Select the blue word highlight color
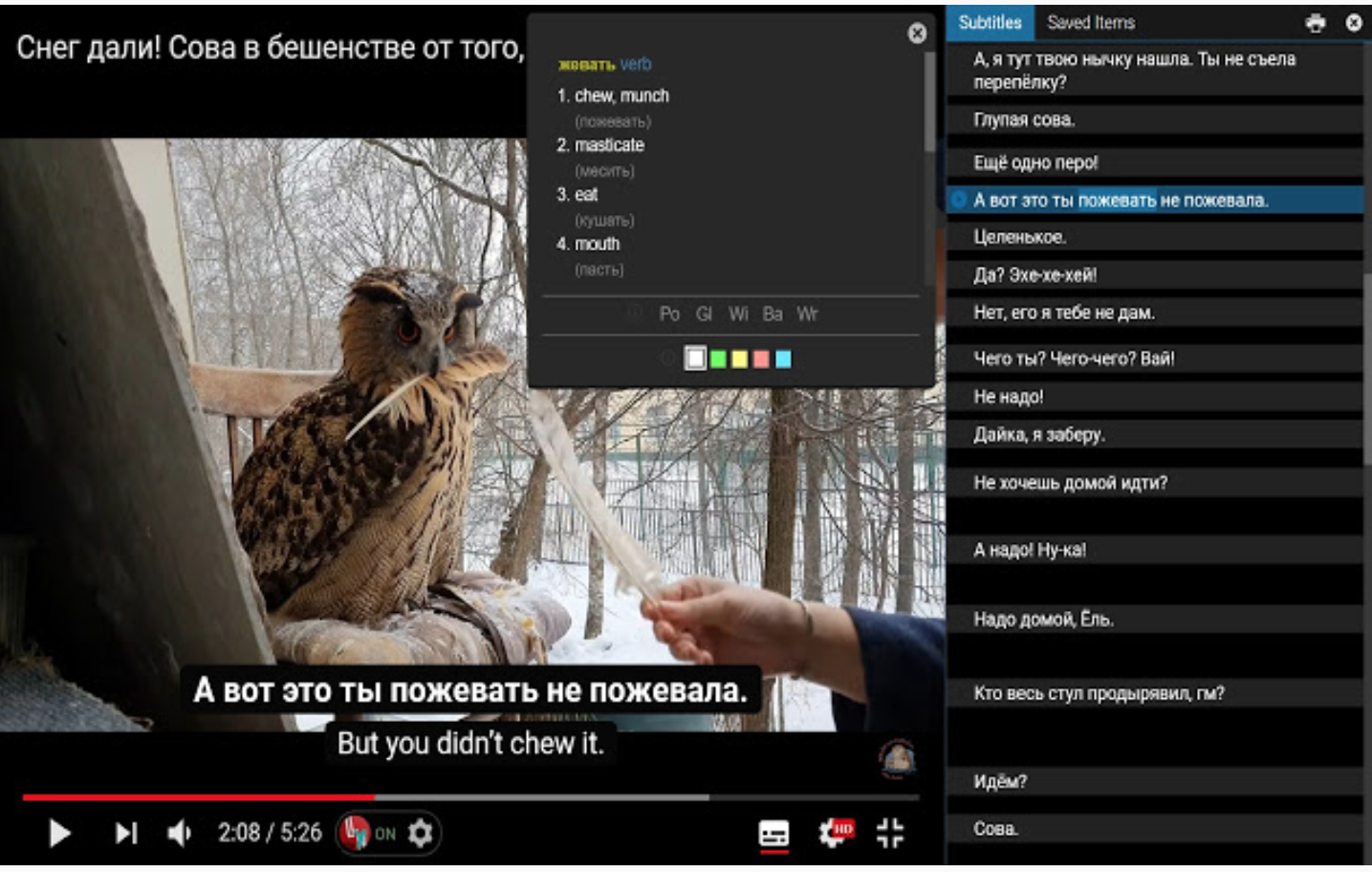Screen dimensions: 1372x872 (x=783, y=359)
